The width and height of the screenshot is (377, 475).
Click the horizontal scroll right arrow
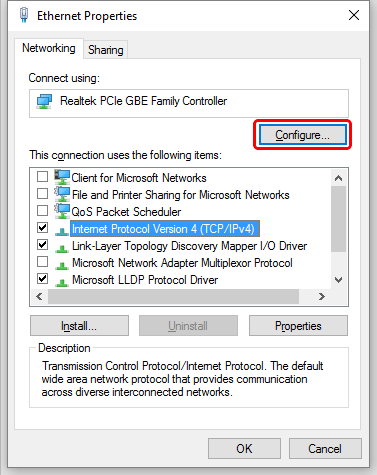pos(322,296)
